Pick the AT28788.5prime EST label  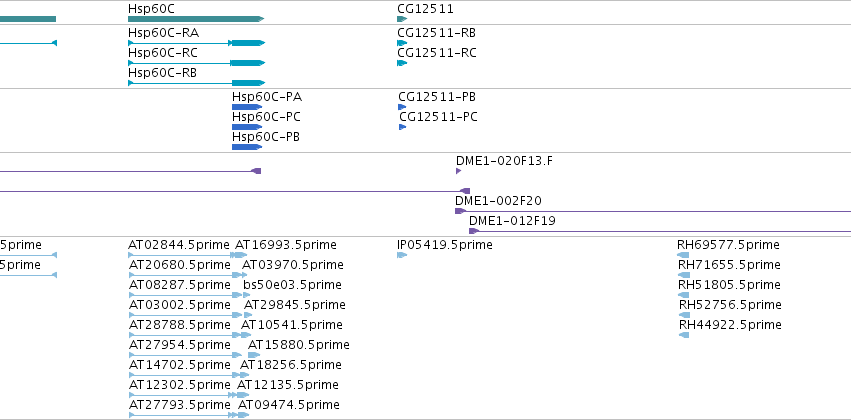[x=180, y=326]
